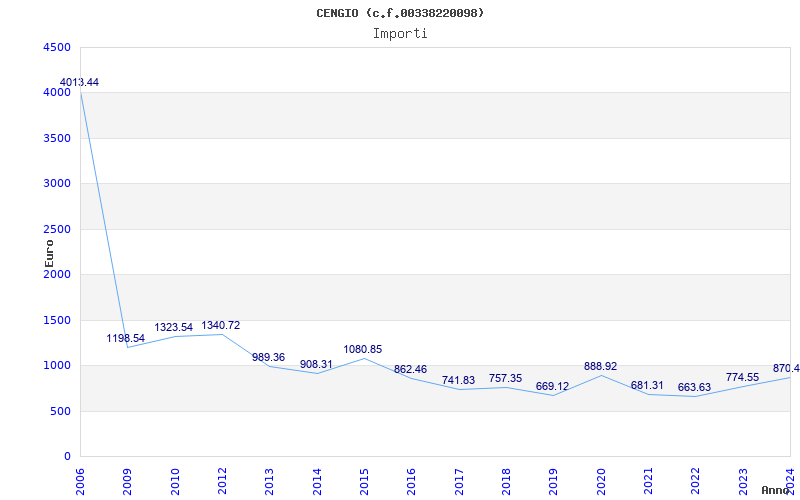Screen dimensions: 800x500
Task: Click the x-axis year 2009
Action: point(128,482)
